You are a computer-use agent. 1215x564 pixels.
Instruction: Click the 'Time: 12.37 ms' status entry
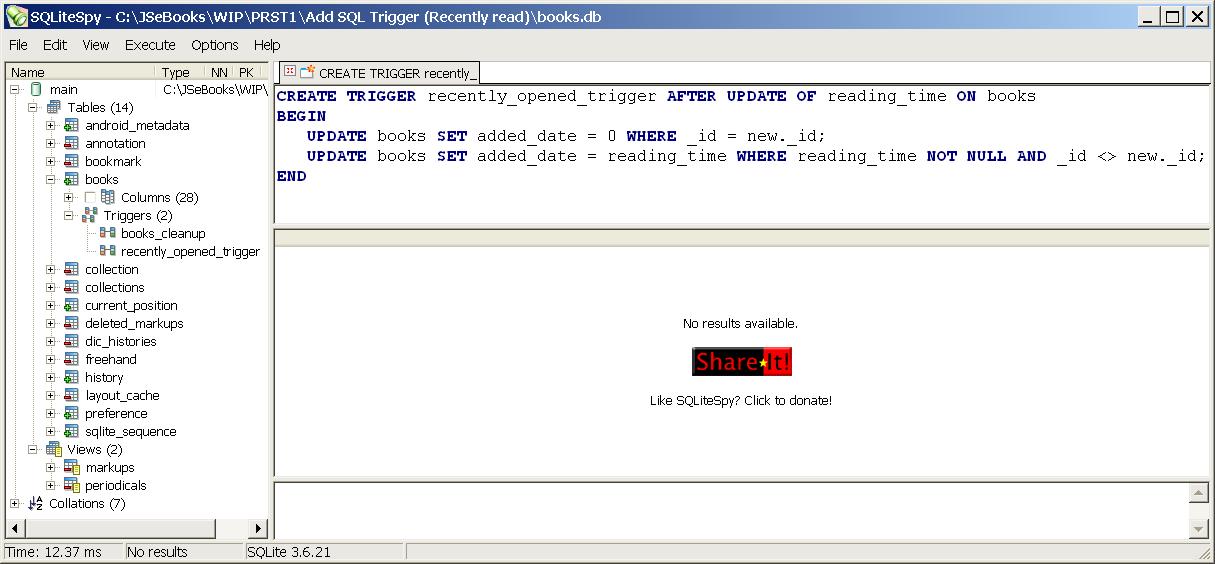(x=63, y=552)
